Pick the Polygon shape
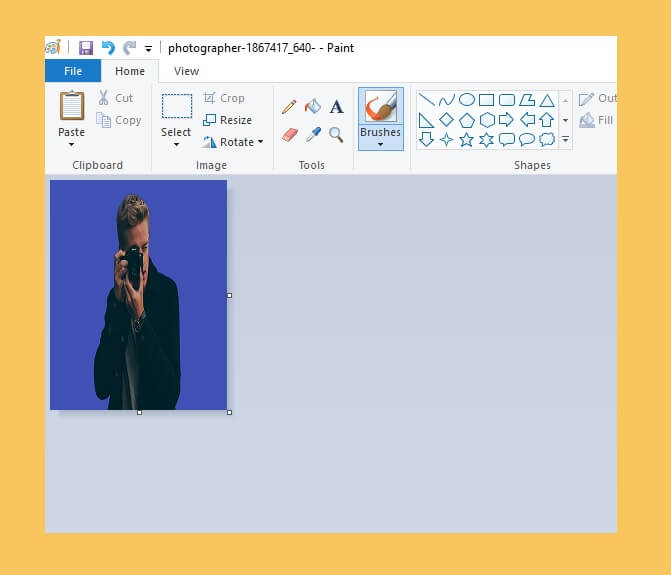The image size is (671, 575). (527, 100)
